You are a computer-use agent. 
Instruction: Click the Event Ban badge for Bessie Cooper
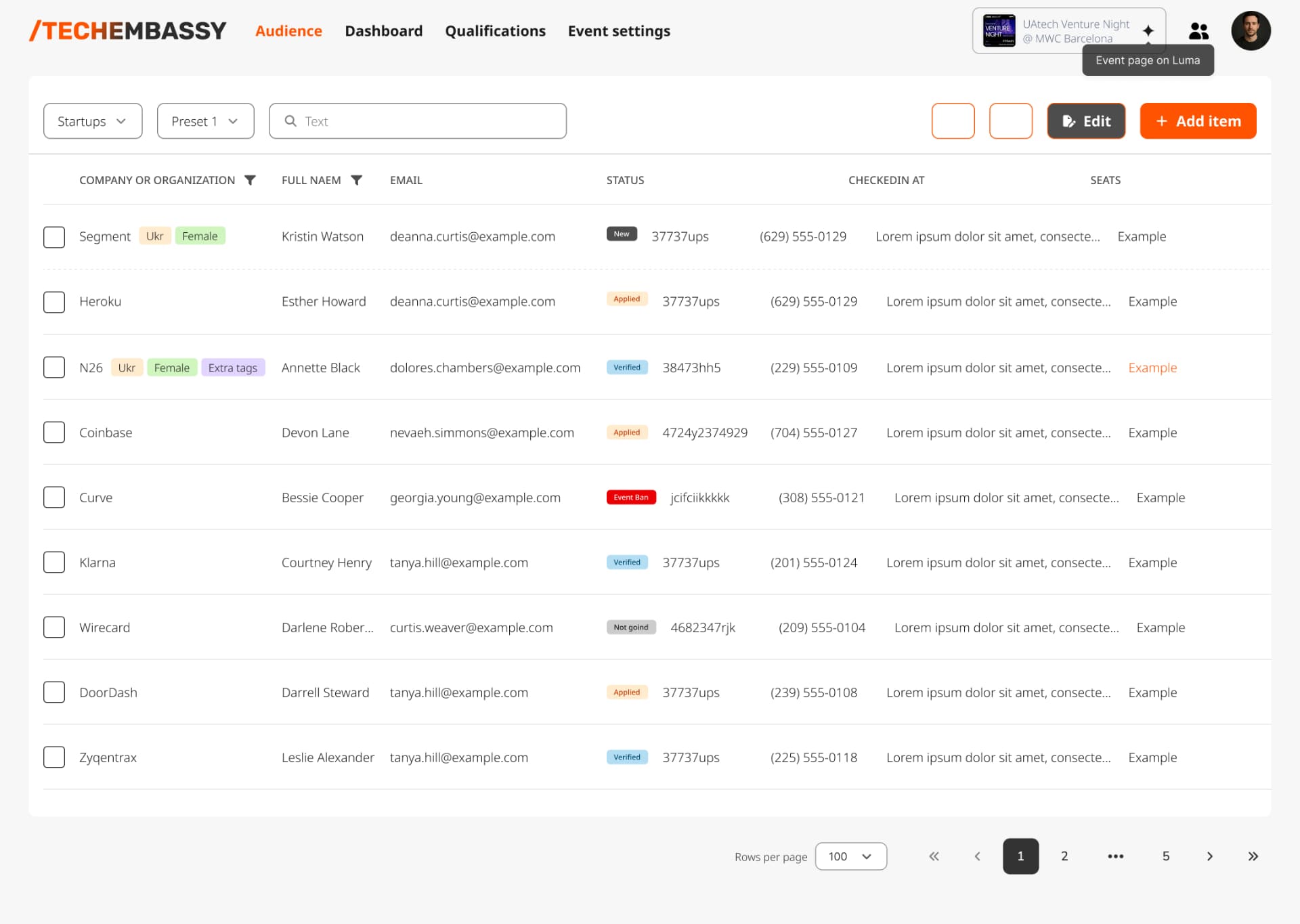coord(631,498)
